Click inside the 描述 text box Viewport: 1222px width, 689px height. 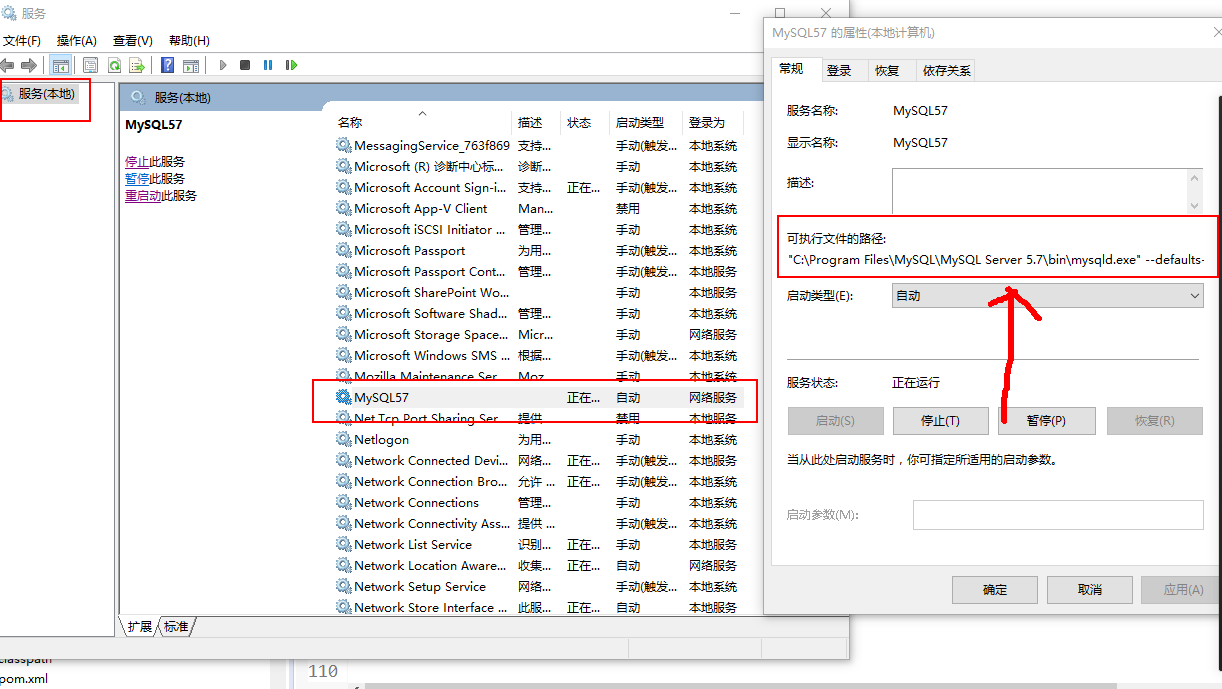(1039, 191)
